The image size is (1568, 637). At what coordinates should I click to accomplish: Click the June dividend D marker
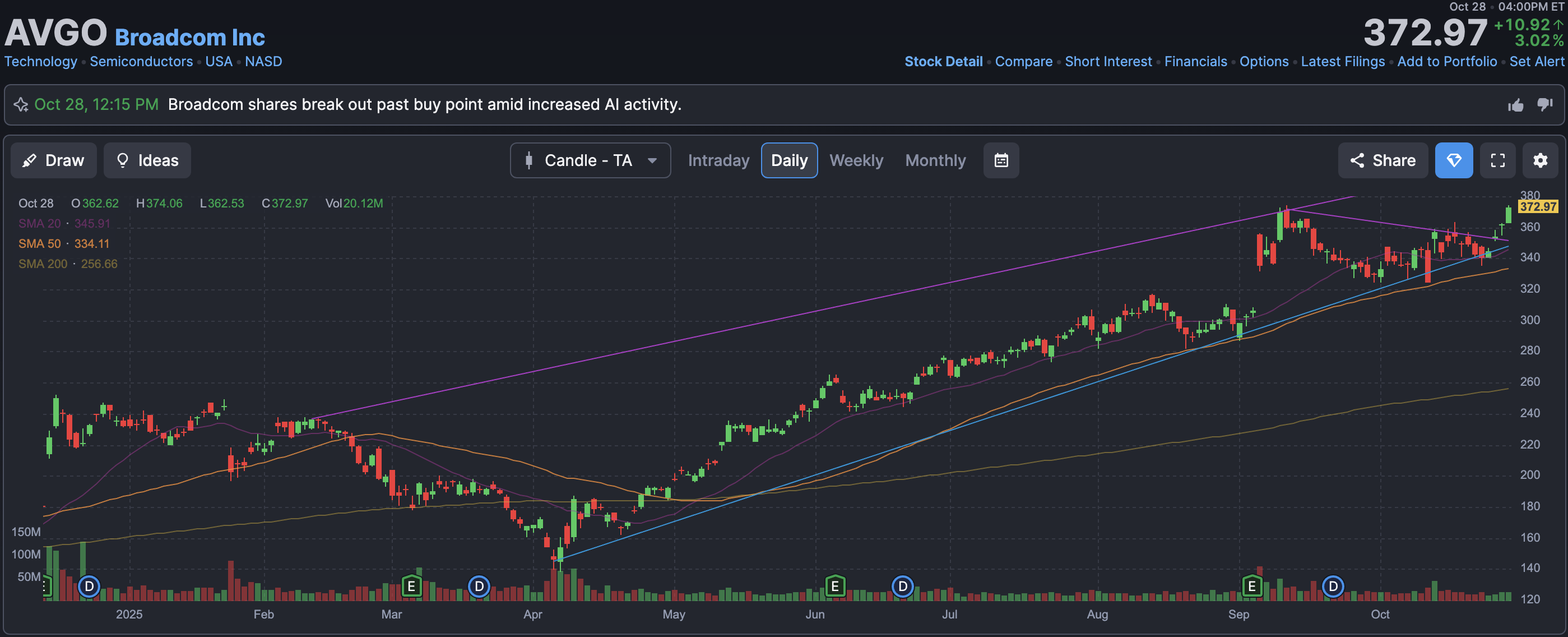[x=902, y=587]
